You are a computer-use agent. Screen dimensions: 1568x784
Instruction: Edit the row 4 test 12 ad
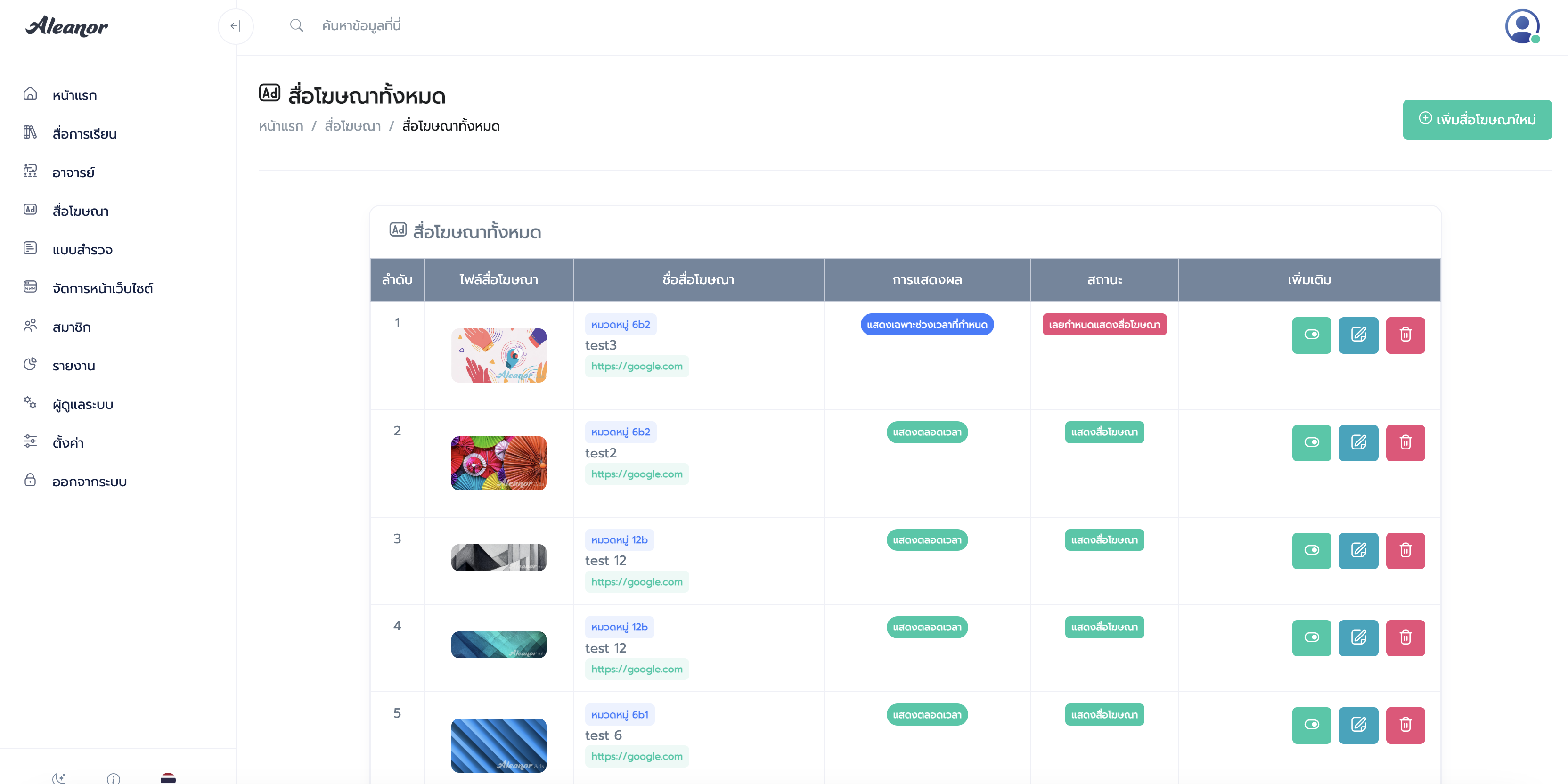1358,638
